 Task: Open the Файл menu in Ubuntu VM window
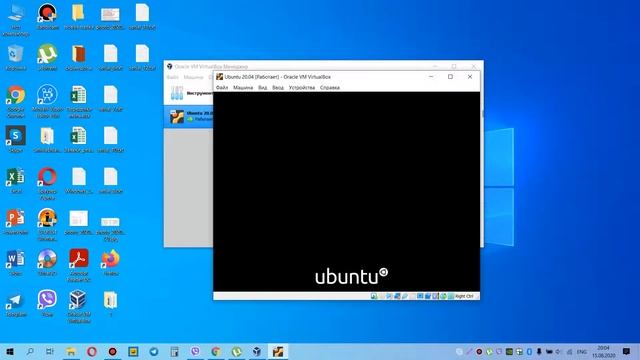click(x=222, y=87)
